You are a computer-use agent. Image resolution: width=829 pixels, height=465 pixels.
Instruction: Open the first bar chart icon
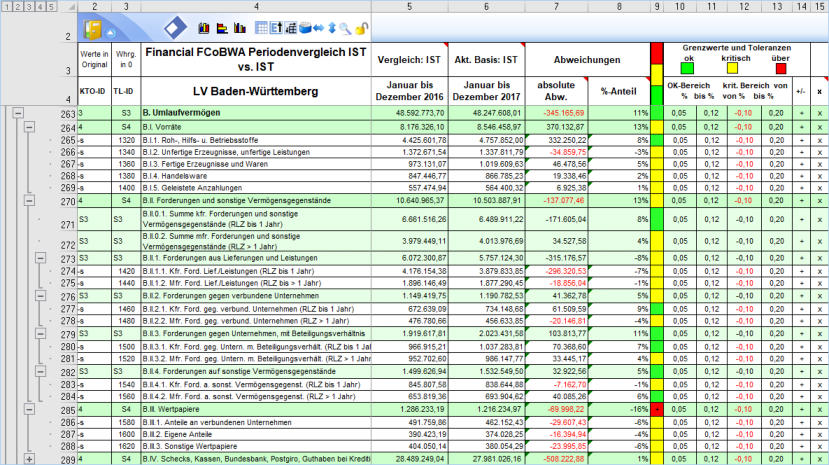tap(204, 28)
